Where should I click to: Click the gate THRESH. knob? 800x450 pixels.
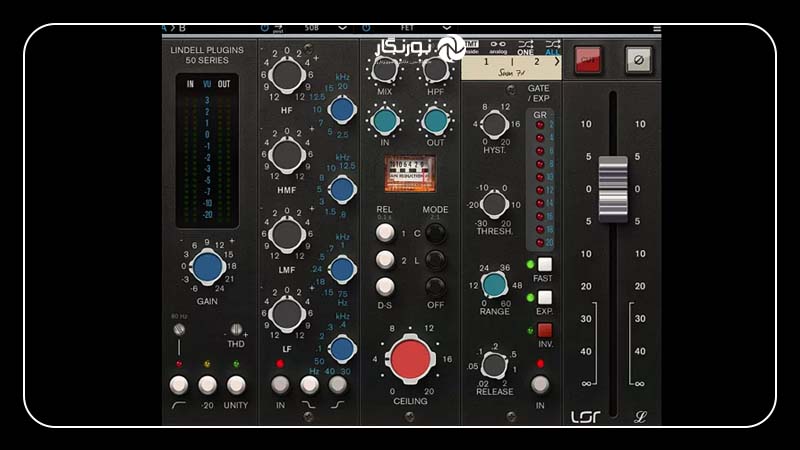[x=494, y=204]
